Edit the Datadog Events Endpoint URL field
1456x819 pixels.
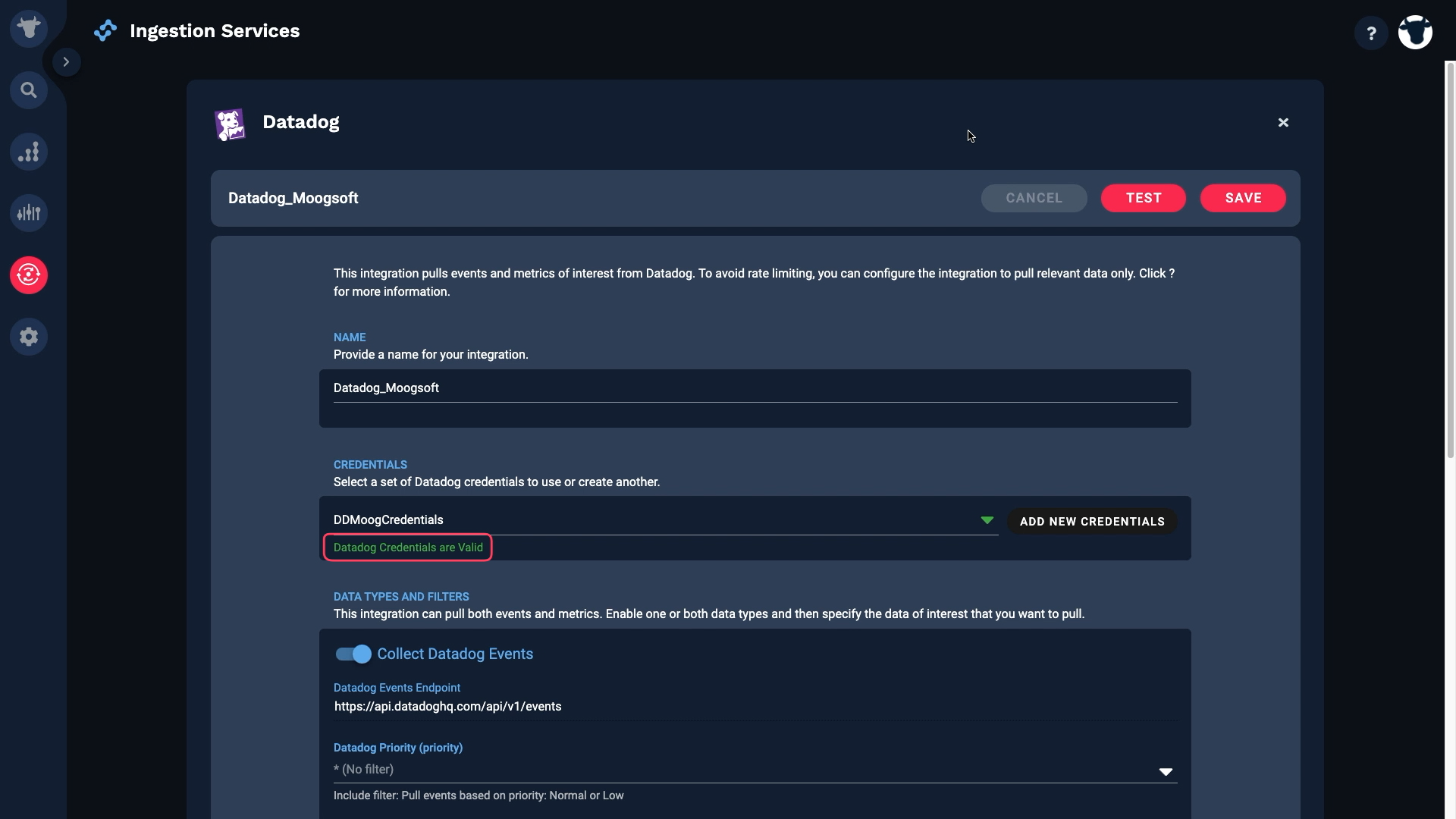pyautogui.click(x=755, y=707)
